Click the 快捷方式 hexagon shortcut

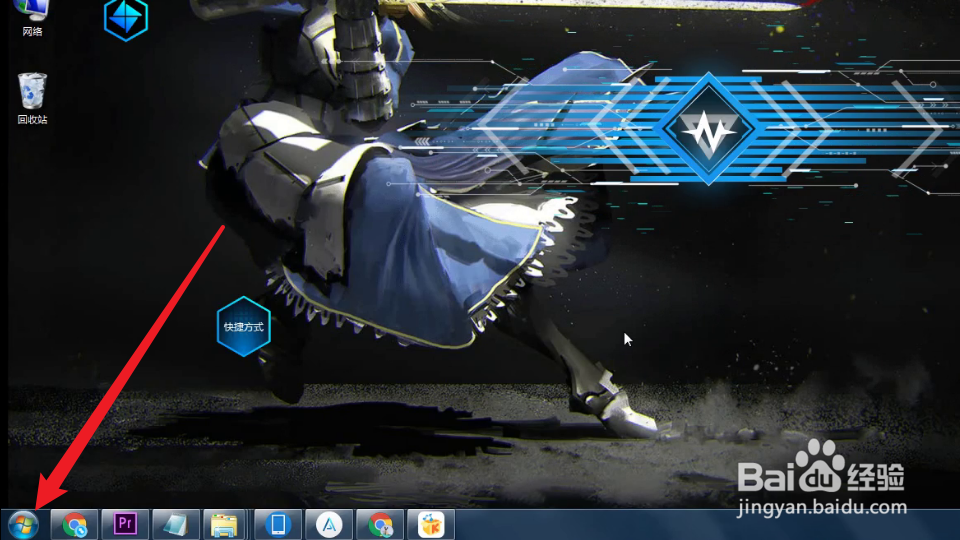pos(244,326)
